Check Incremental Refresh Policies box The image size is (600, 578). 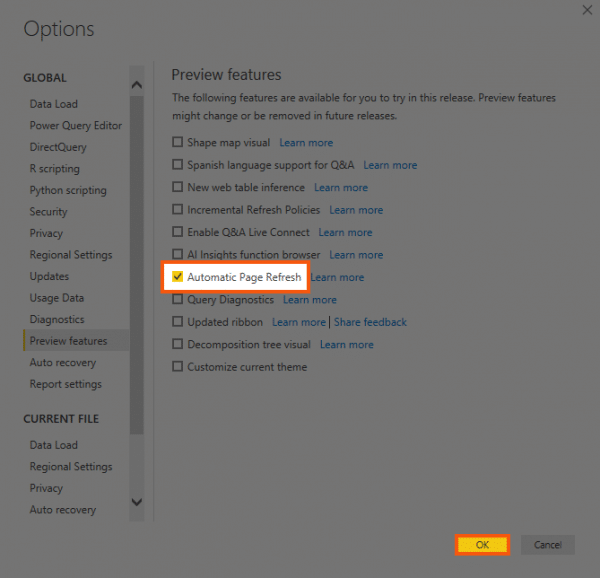point(177,210)
